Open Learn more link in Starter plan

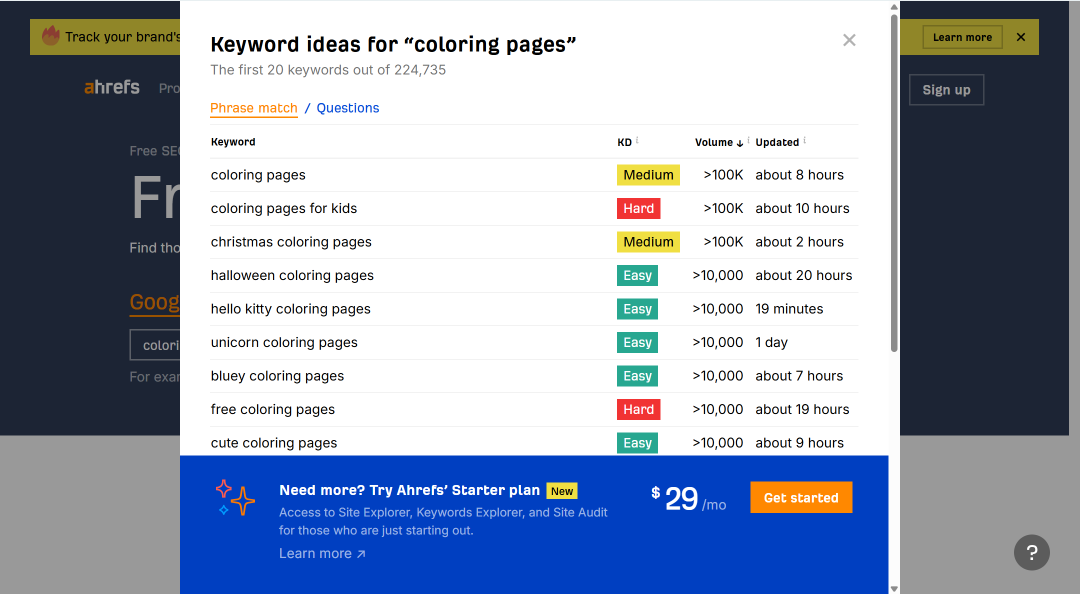tap(322, 553)
